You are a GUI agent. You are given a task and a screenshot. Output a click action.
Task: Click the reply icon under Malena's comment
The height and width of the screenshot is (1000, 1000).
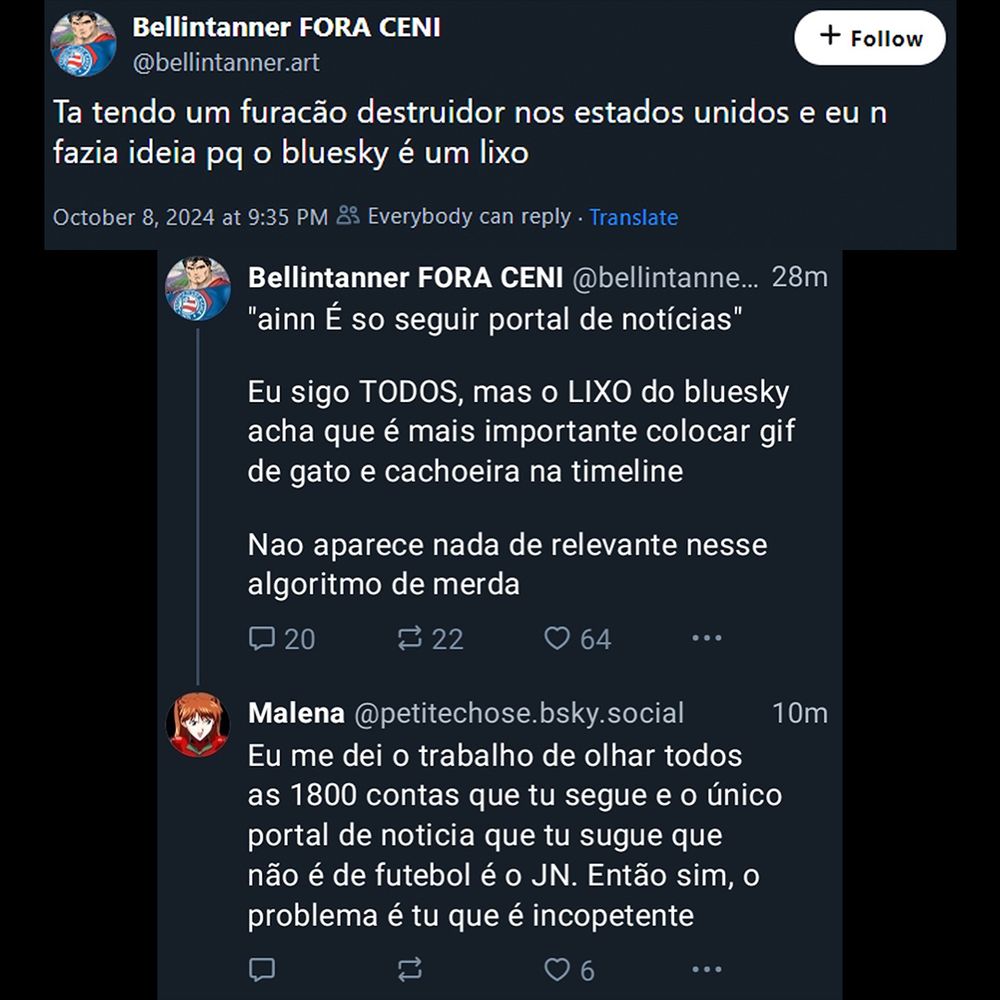tap(262, 969)
